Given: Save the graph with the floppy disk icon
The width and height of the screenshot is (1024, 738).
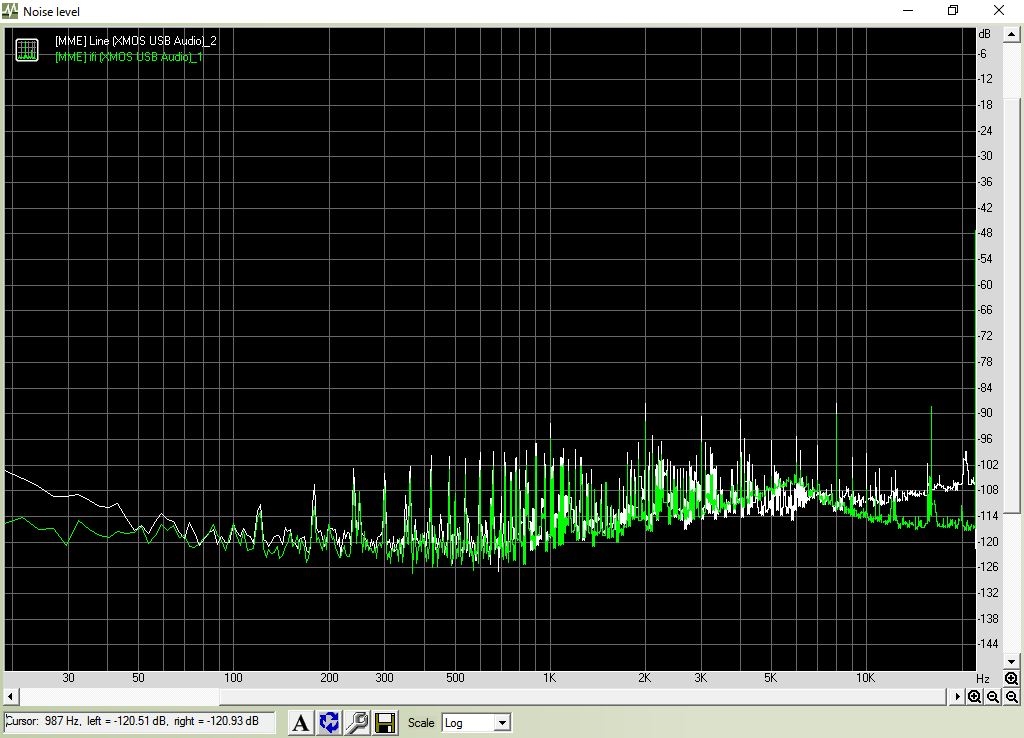Looking at the screenshot, I should click(x=385, y=722).
